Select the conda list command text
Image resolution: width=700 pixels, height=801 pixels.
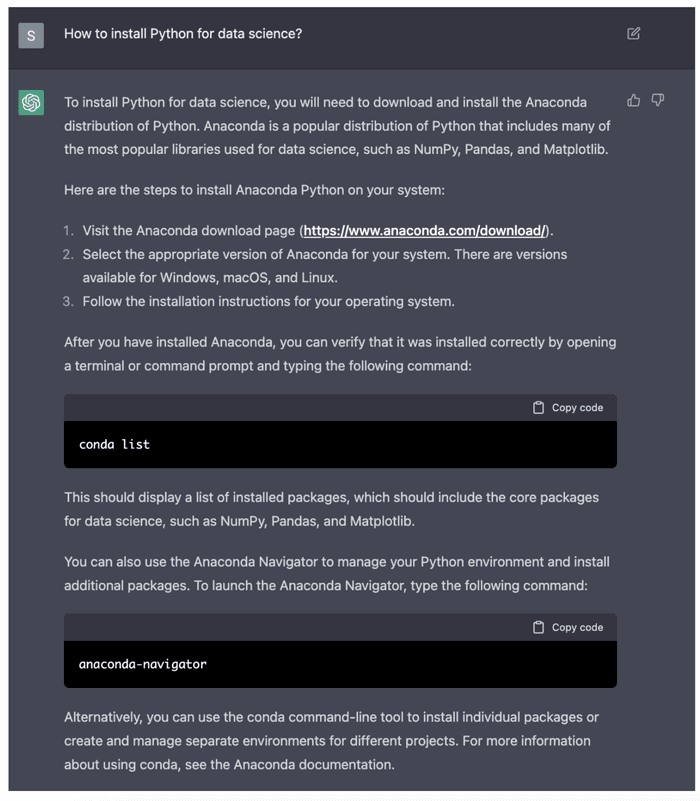113,444
